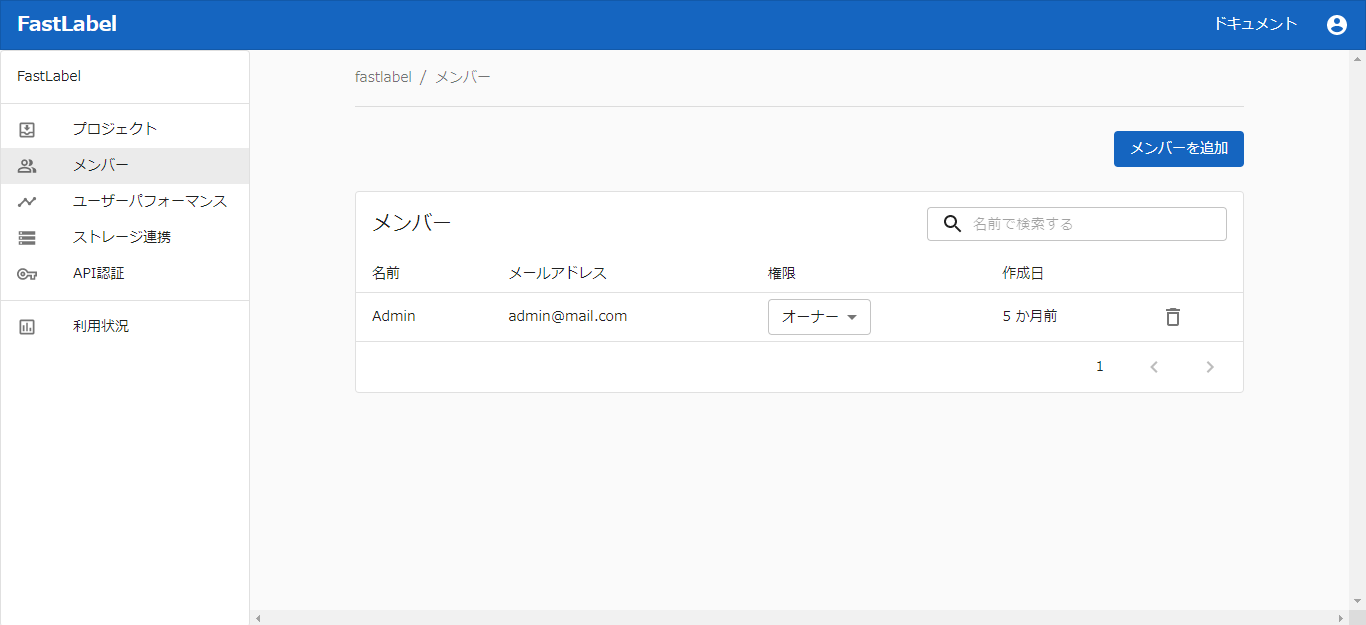Image resolution: width=1366 pixels, height=625 pixels.
Task: Go to previous page chevron
Action: tap(1154, 367)
